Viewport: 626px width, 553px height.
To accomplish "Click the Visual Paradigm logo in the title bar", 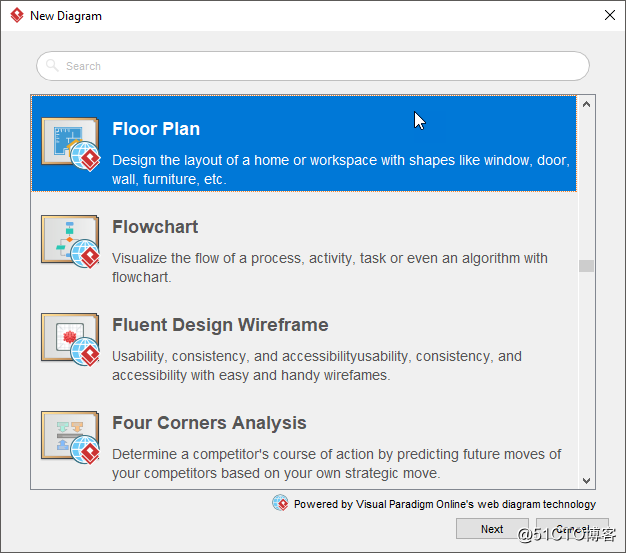I will coord(17,16).
